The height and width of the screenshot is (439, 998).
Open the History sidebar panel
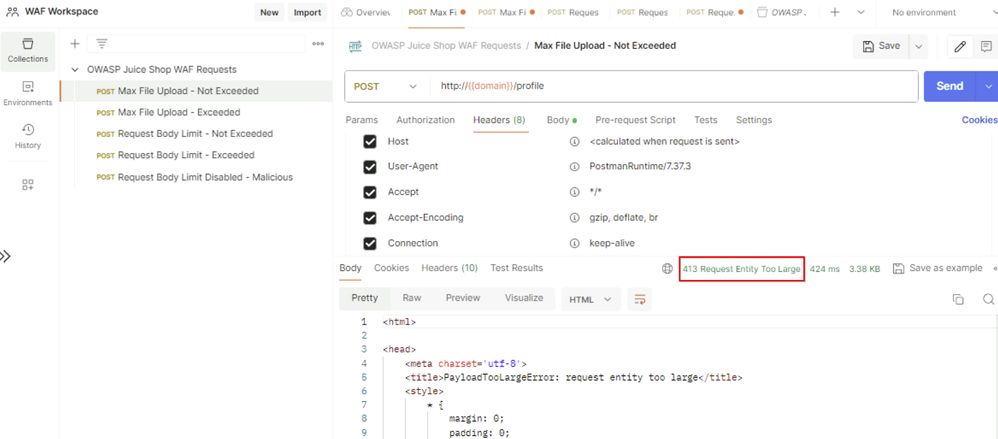(27, 137)
